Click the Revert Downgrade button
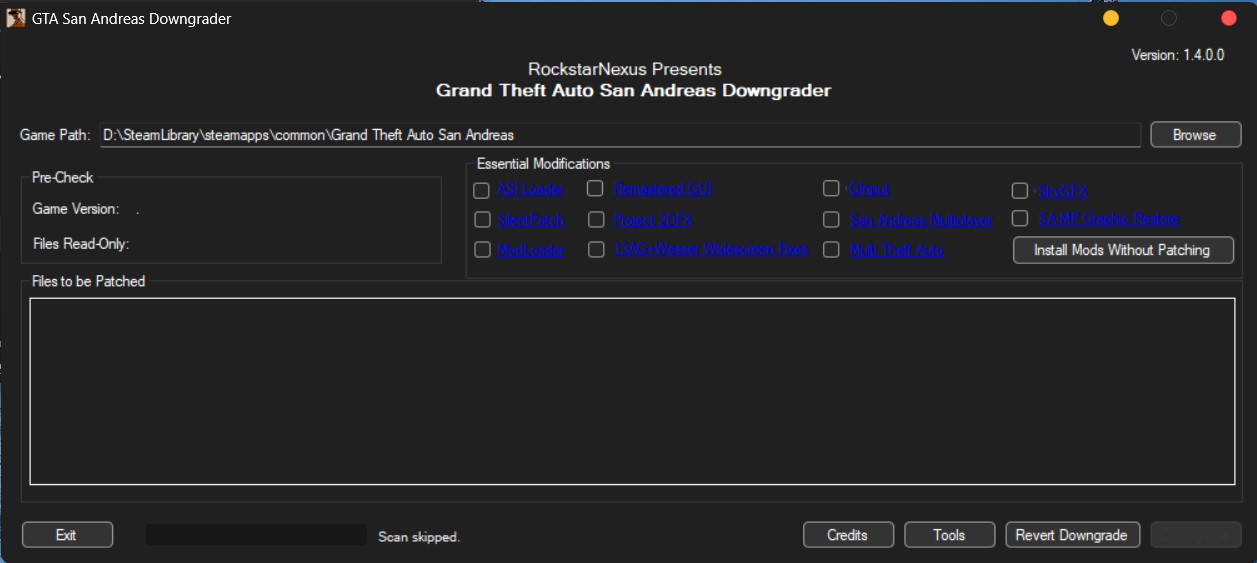This screenshot has height=563, width=1257. pyautogui.click(x=1072, y=535)
